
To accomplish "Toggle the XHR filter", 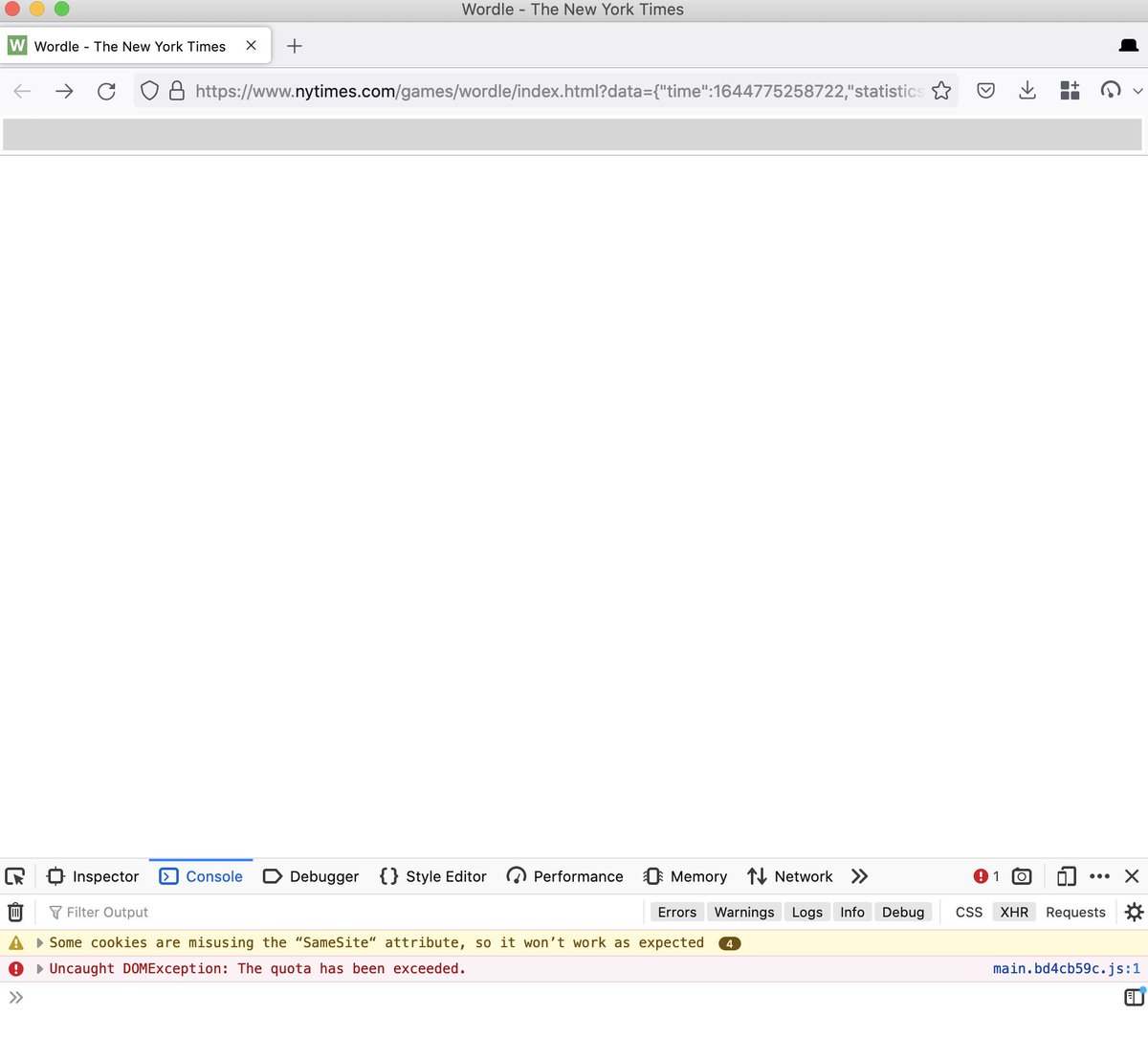I will pos(1014,912).
